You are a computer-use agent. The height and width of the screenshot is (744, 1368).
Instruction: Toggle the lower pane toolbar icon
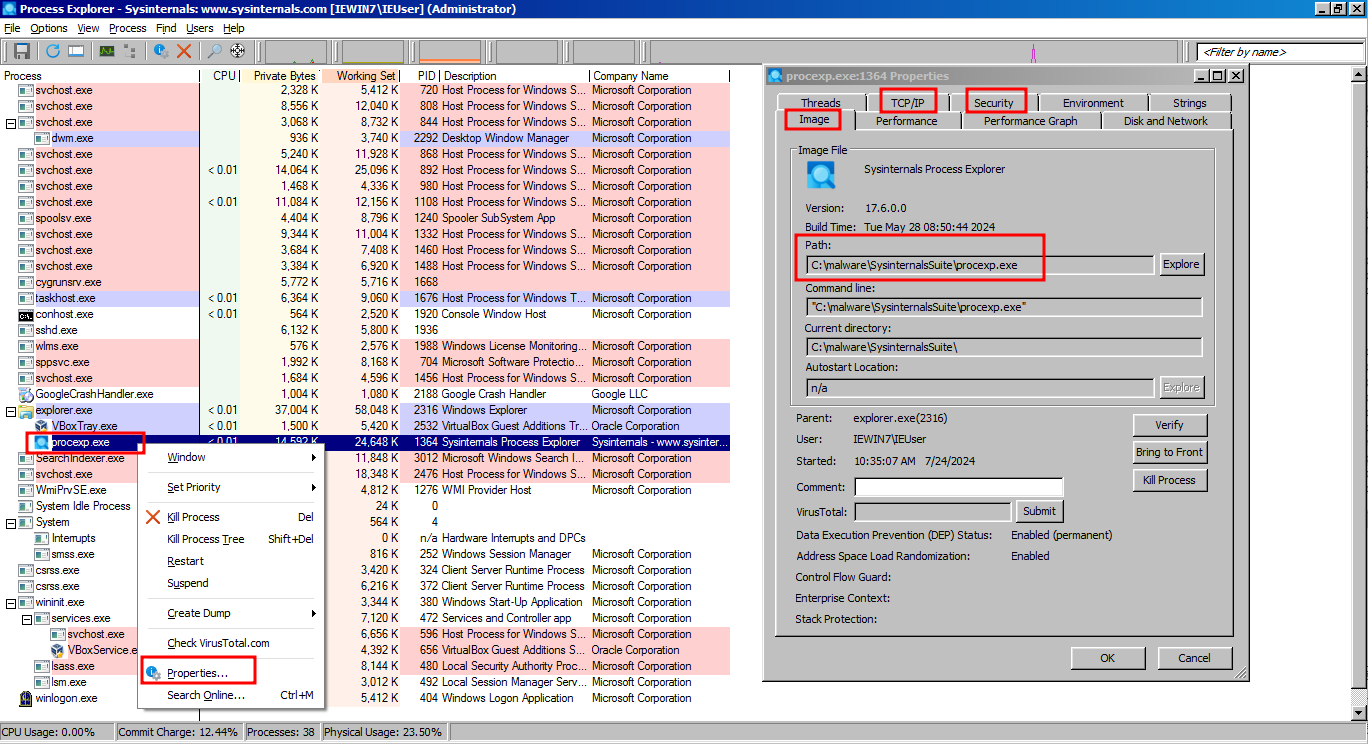[76, 51]
